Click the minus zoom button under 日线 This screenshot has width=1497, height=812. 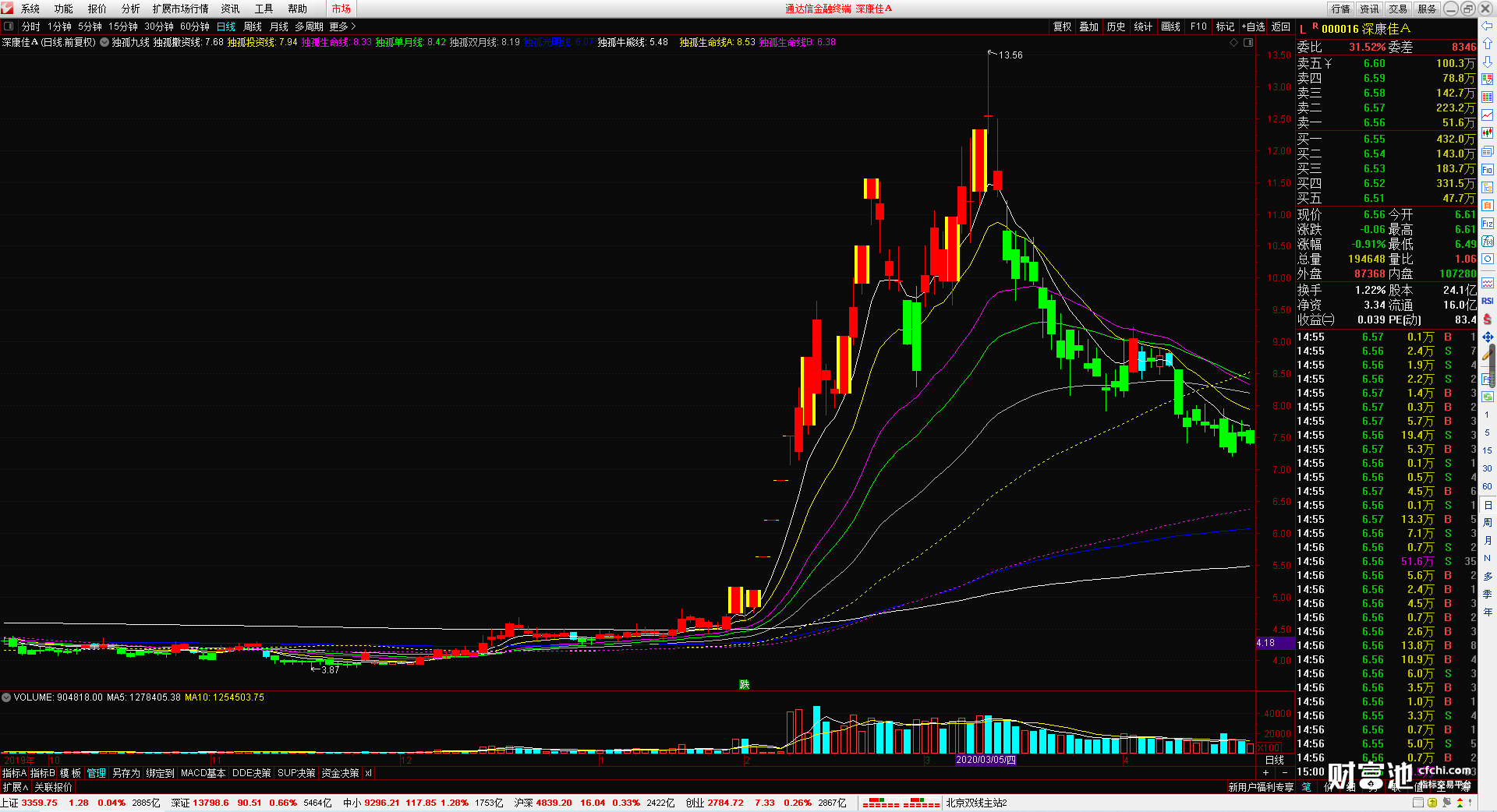point(1284,772)
